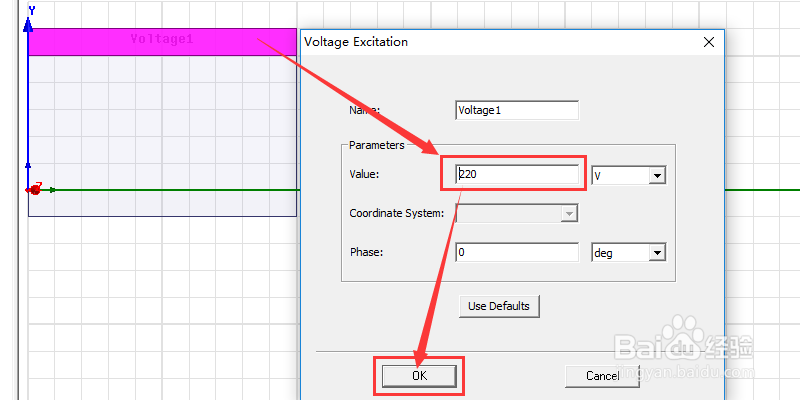Click the Name field Voltage1
The height and width of the screenshot is (400, 800).
tap(517, 110)
